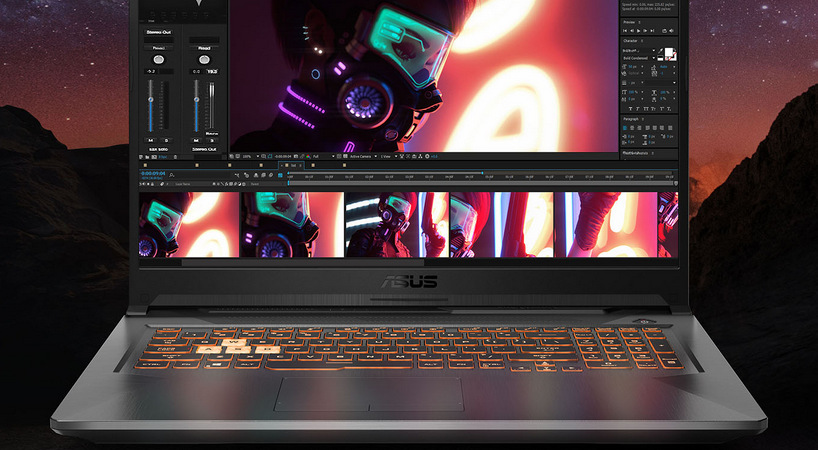Image resolution: width=818 pixels, height=450 pixels.
Task: Click the Stereo Out label atop the mixer
Action: 157,31
